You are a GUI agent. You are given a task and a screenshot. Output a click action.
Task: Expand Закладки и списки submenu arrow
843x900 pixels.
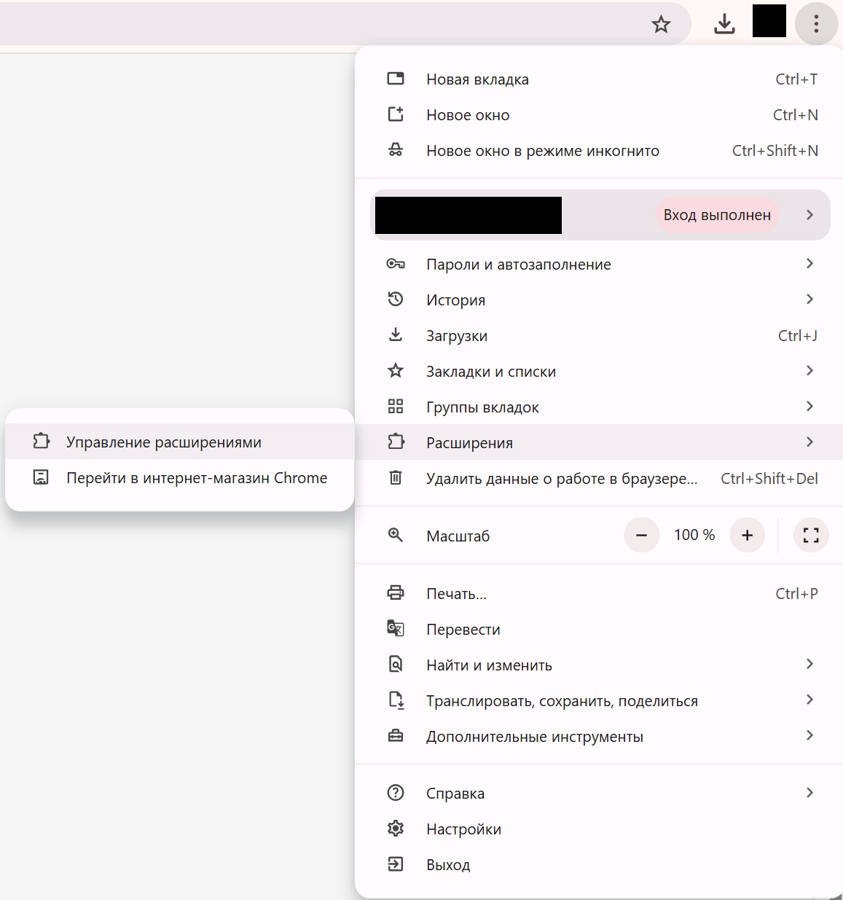point(810,370)
